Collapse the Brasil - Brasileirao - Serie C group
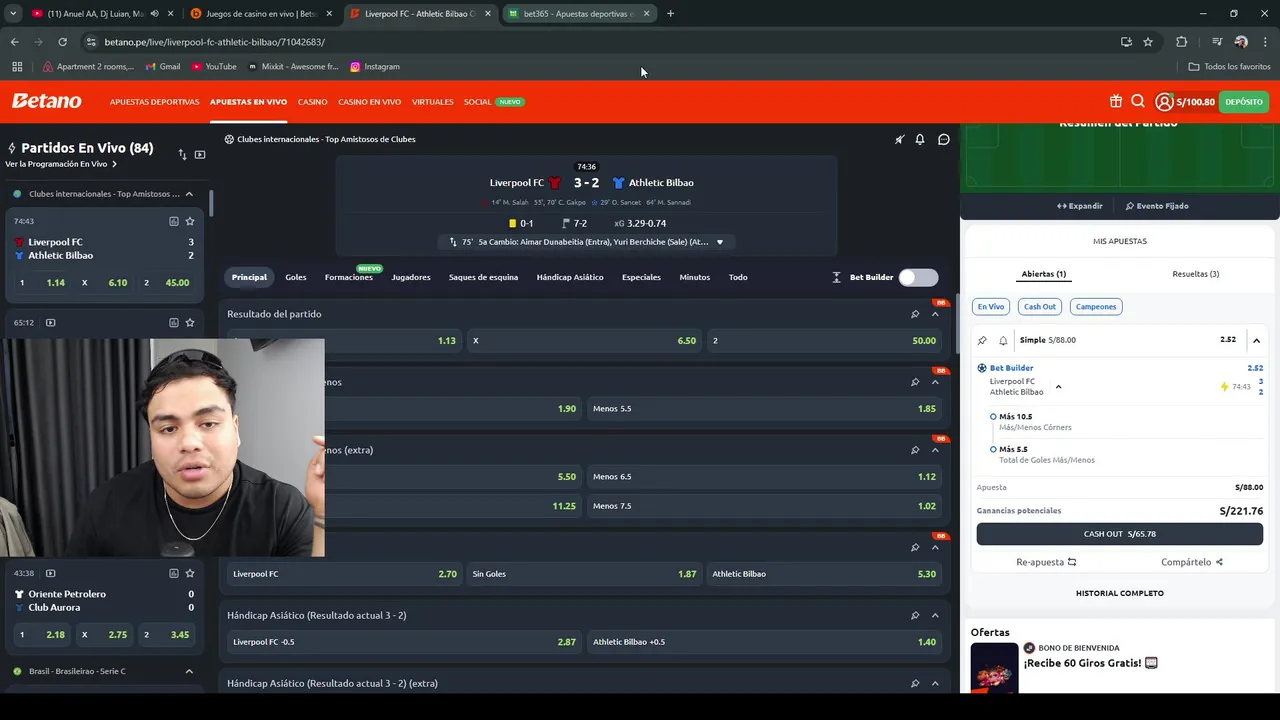 click(x=189, y=671)
